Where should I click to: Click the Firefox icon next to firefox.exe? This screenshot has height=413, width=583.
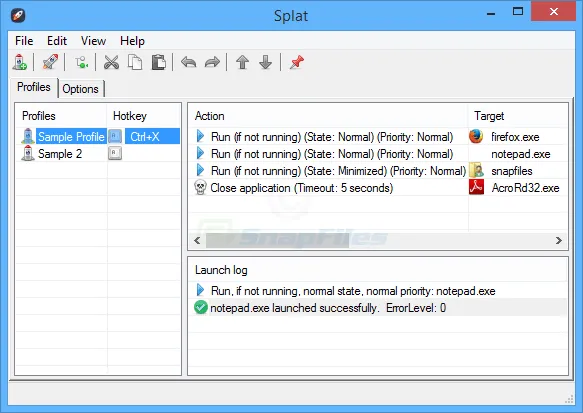(476, 136)
